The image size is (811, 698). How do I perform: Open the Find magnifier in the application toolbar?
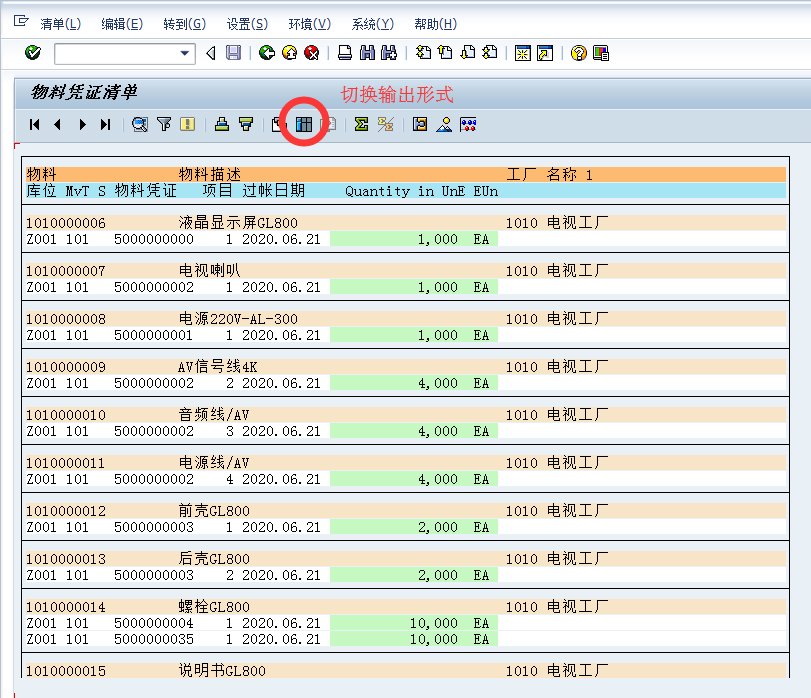pyautogui.click(x=140, y=123)
